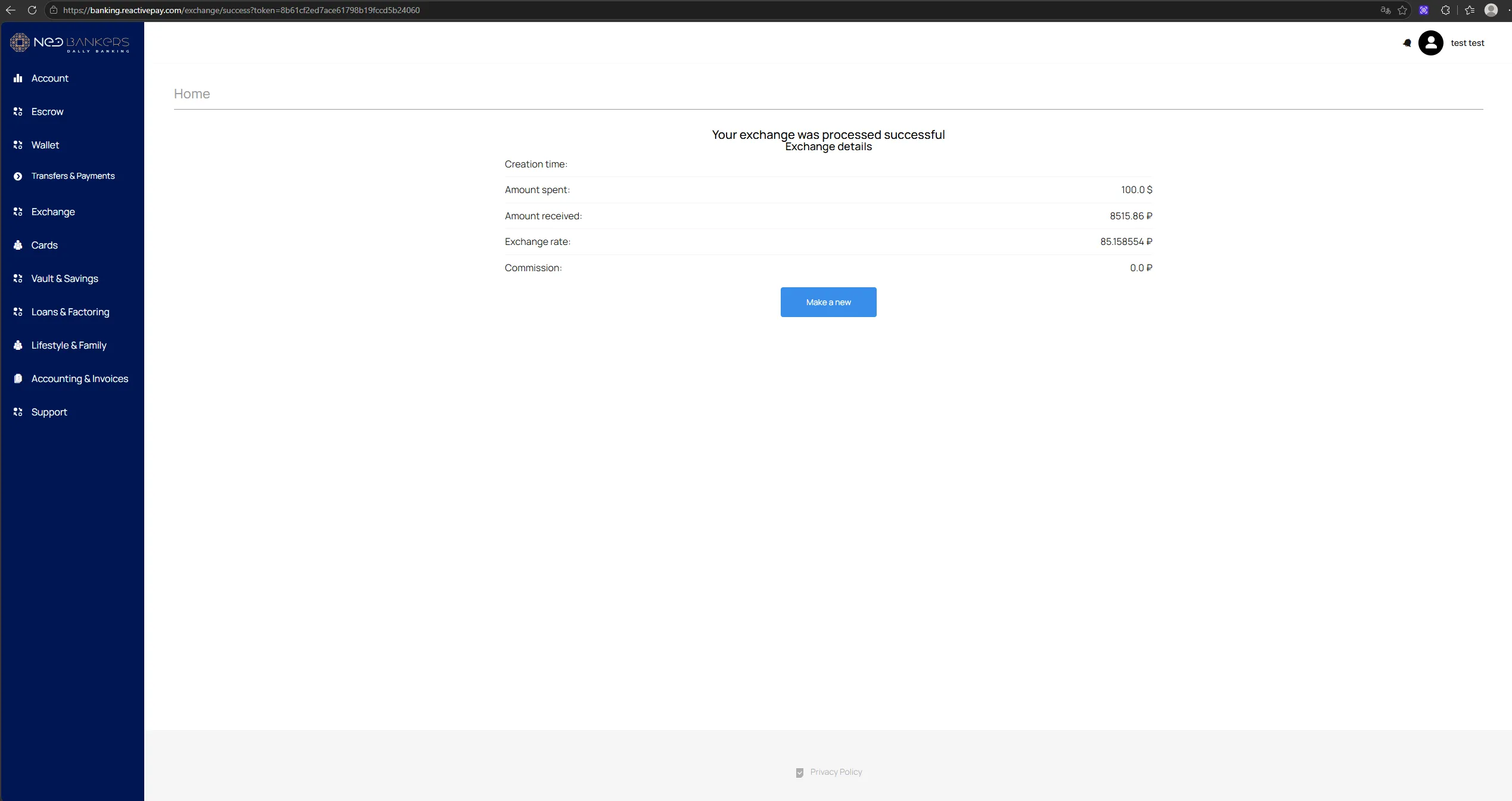The width and height of the screenshot is (1512, 801).
Task: Click the Accounting & Invoices document icon
Action: pos(18,378)
